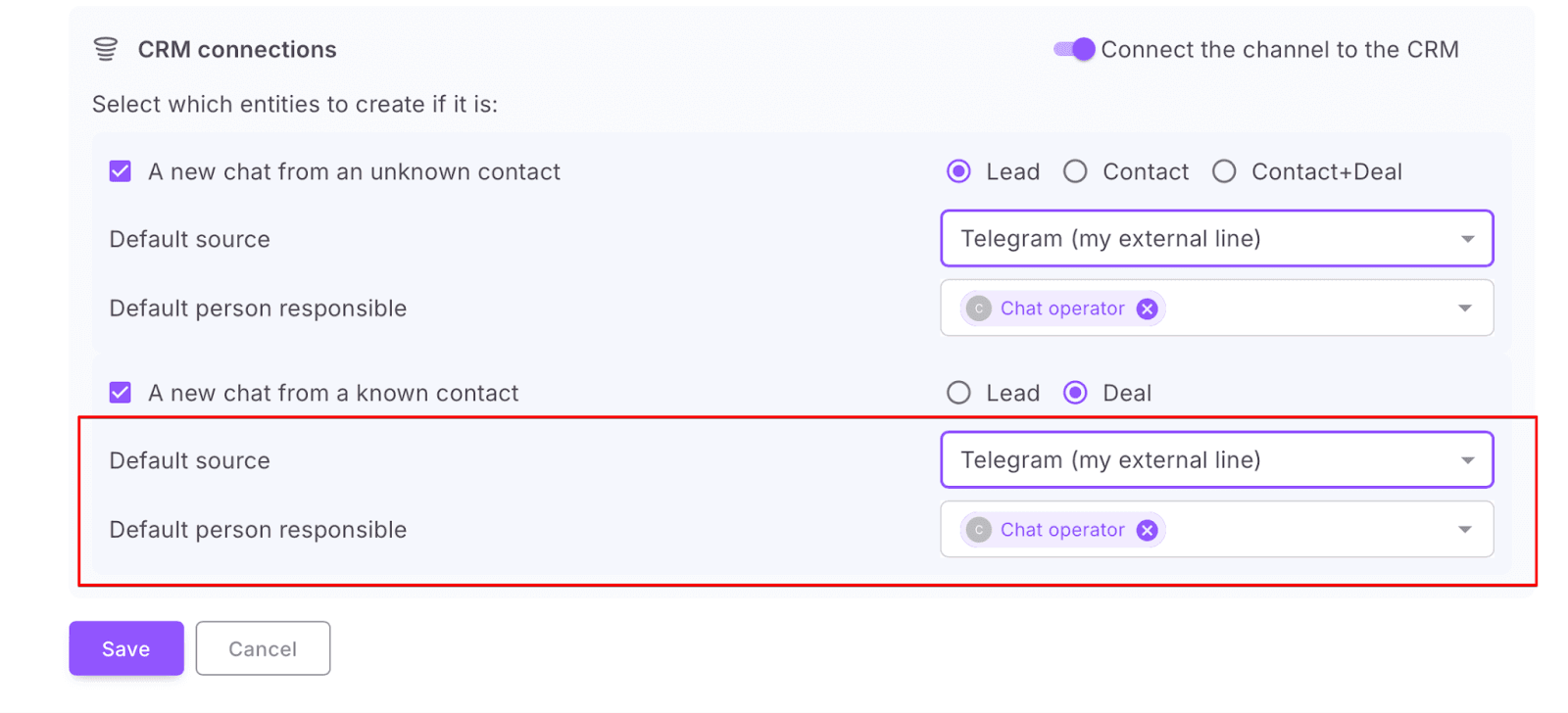Uncheck A new chat from a known contact
This screenshot has width=1568, height=713.
[121, 394]
